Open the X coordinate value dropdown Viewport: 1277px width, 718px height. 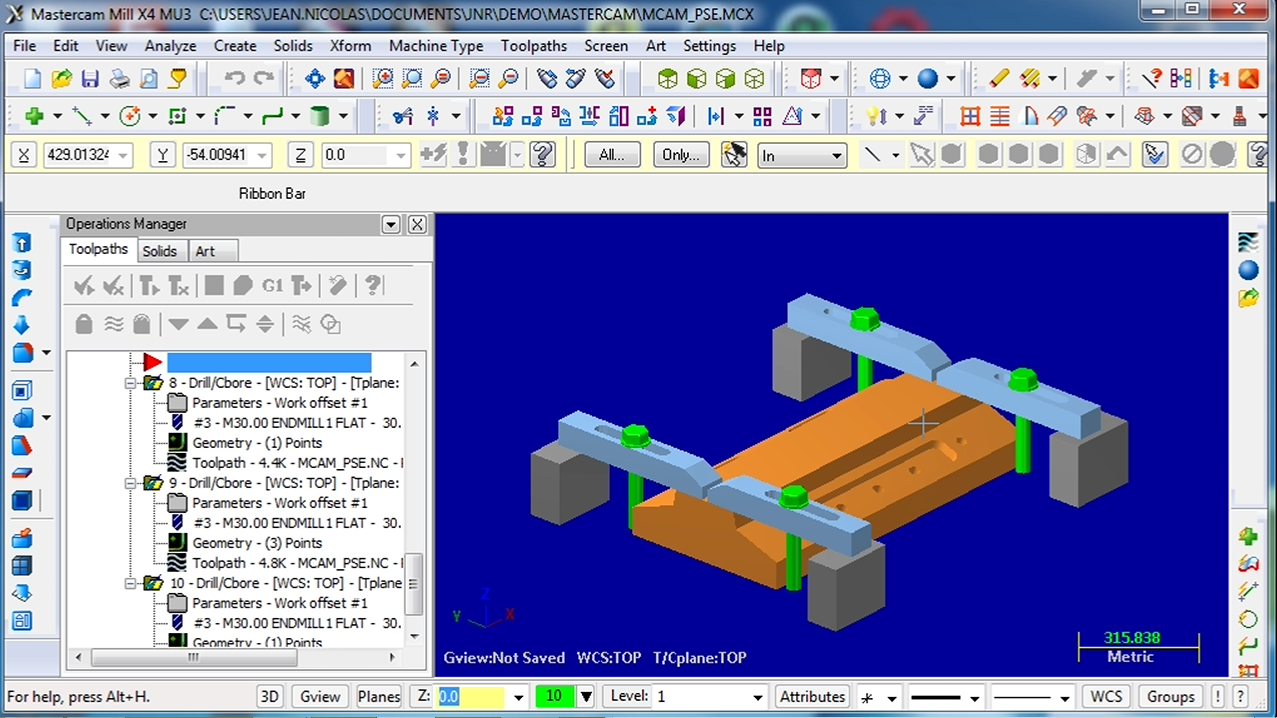pyautogui.click(x=124, y=155)
